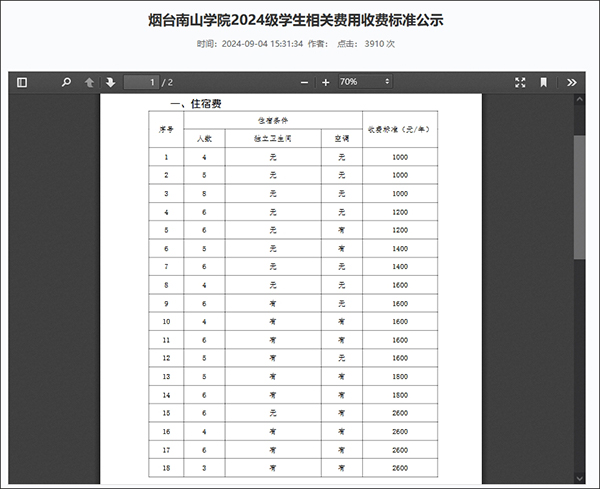Zoom in with the plus button
This screenshot has height=489, width=600.
pyautogui.click(x=326, y=82)
